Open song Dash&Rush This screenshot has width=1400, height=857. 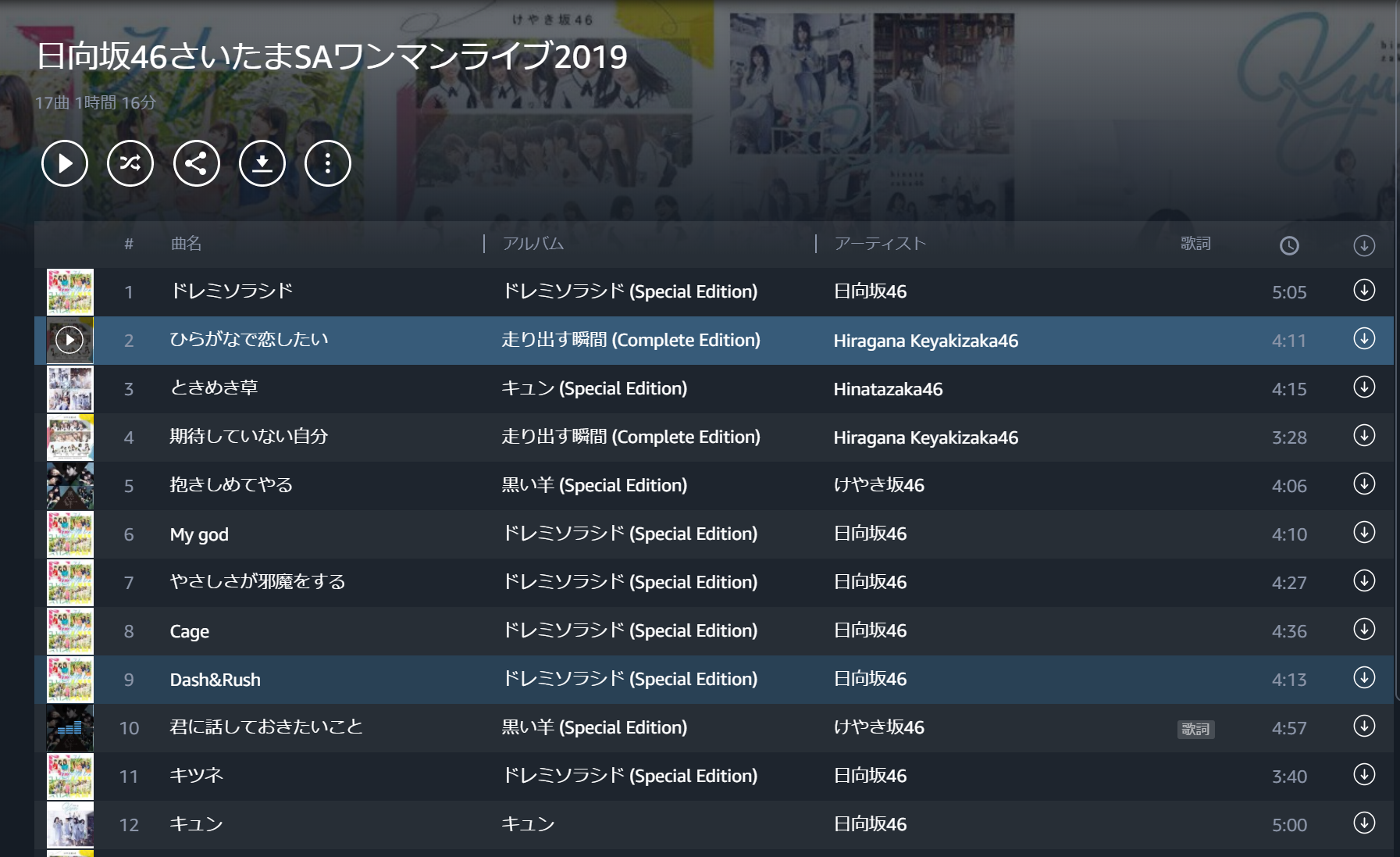click(216, 680)
